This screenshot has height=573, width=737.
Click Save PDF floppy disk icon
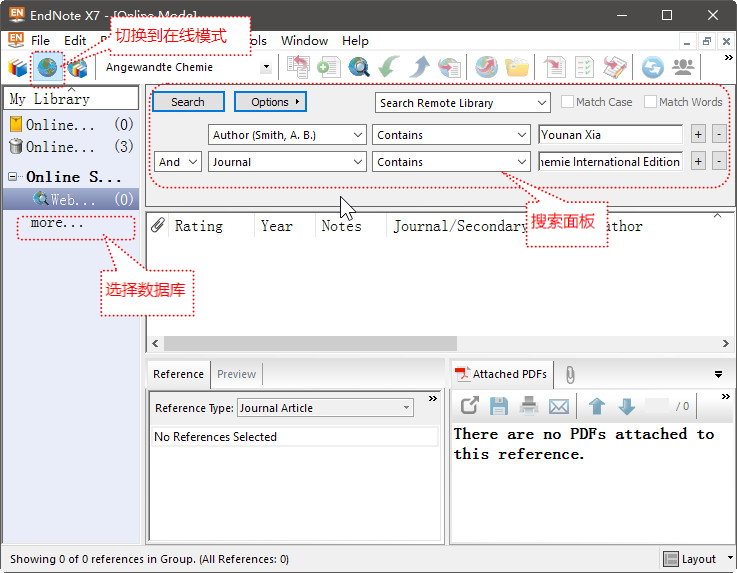(499, 406)
